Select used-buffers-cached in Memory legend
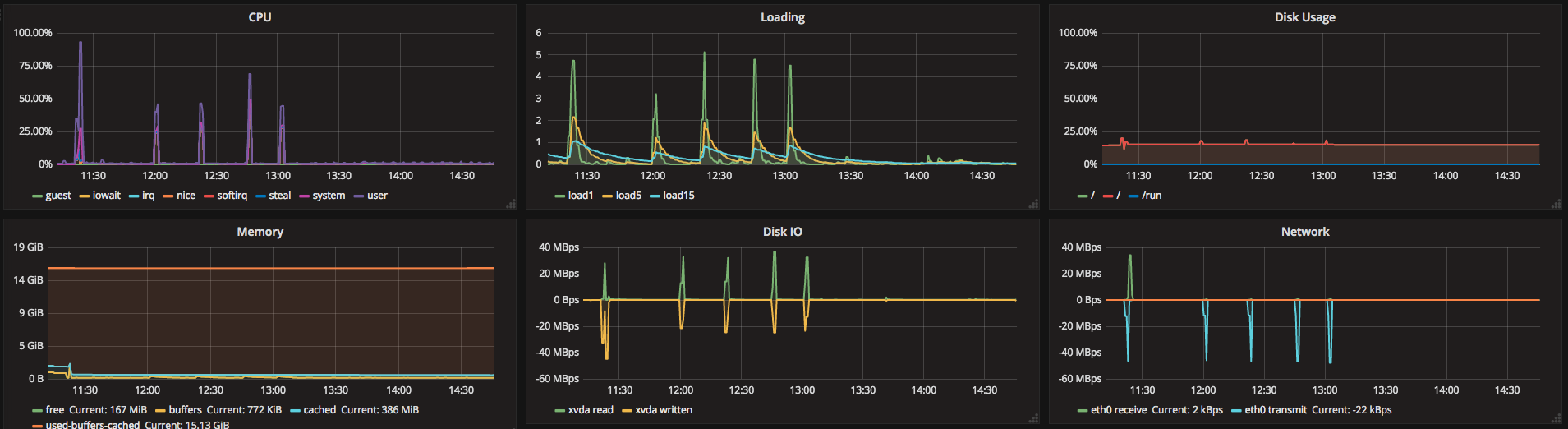The image size is (1568, 429). 92,425
